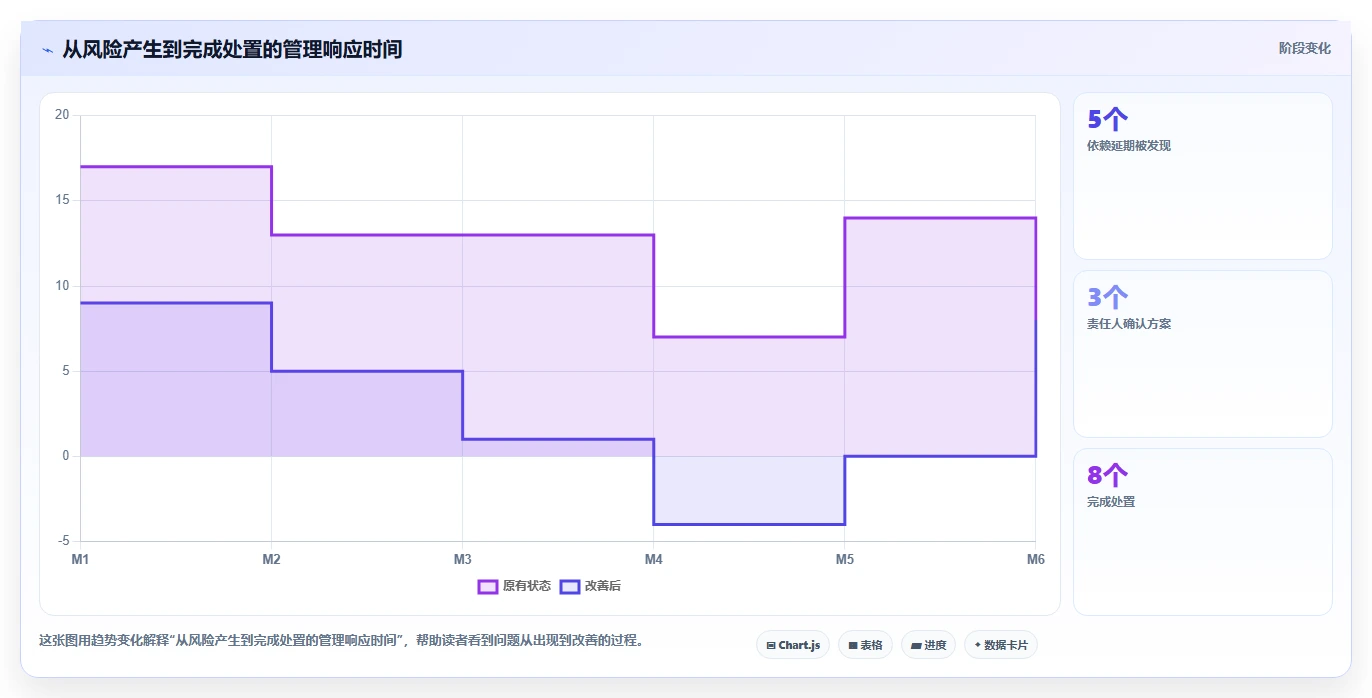Viewport: 1372px width, 698px height.
Task: Click the M2 axis label
Action: pos(271,559)
